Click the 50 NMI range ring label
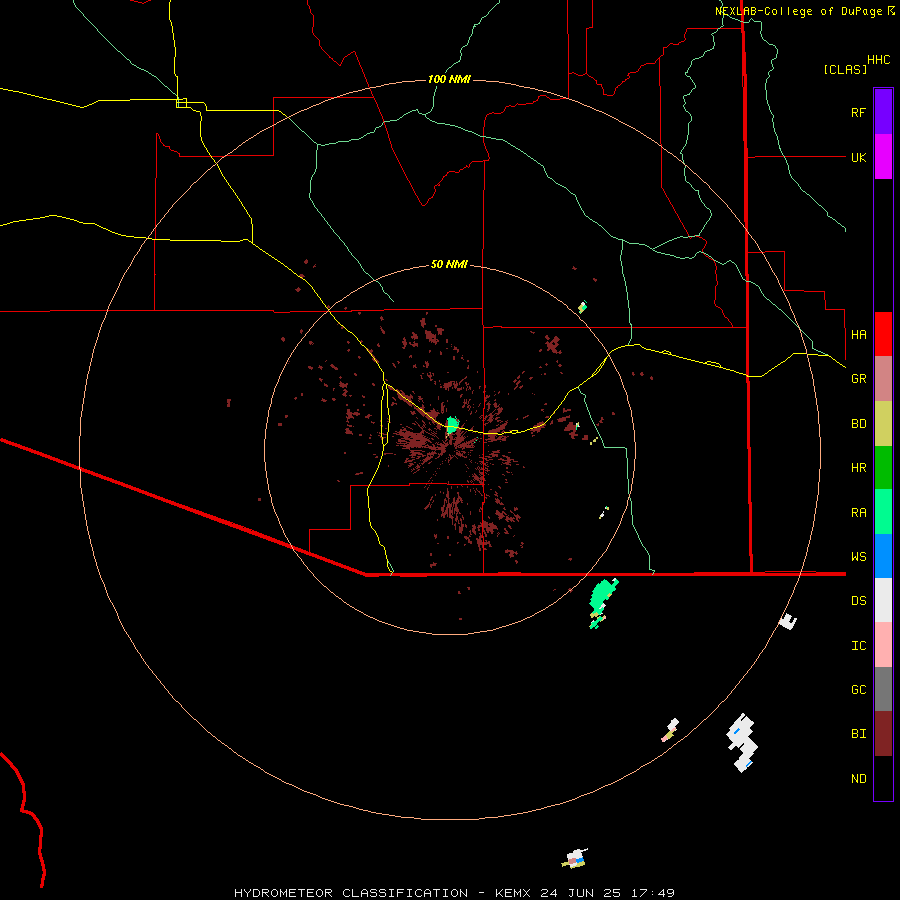 point(449,264)
